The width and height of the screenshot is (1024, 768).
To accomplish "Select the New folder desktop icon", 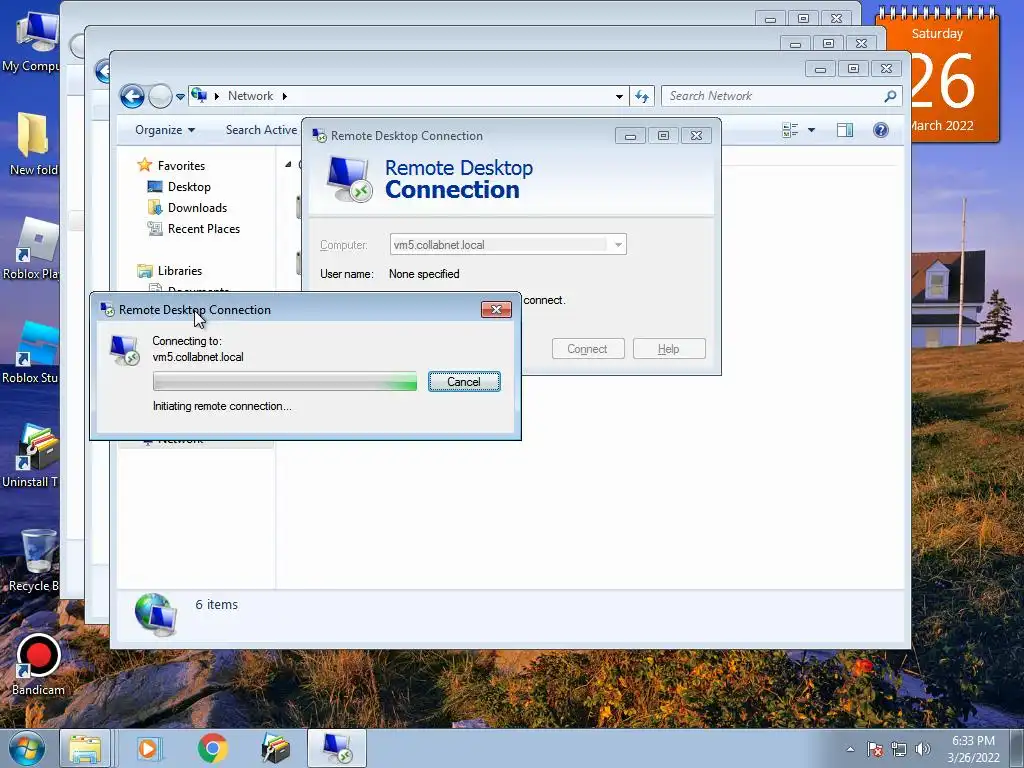I will (33, 144).
